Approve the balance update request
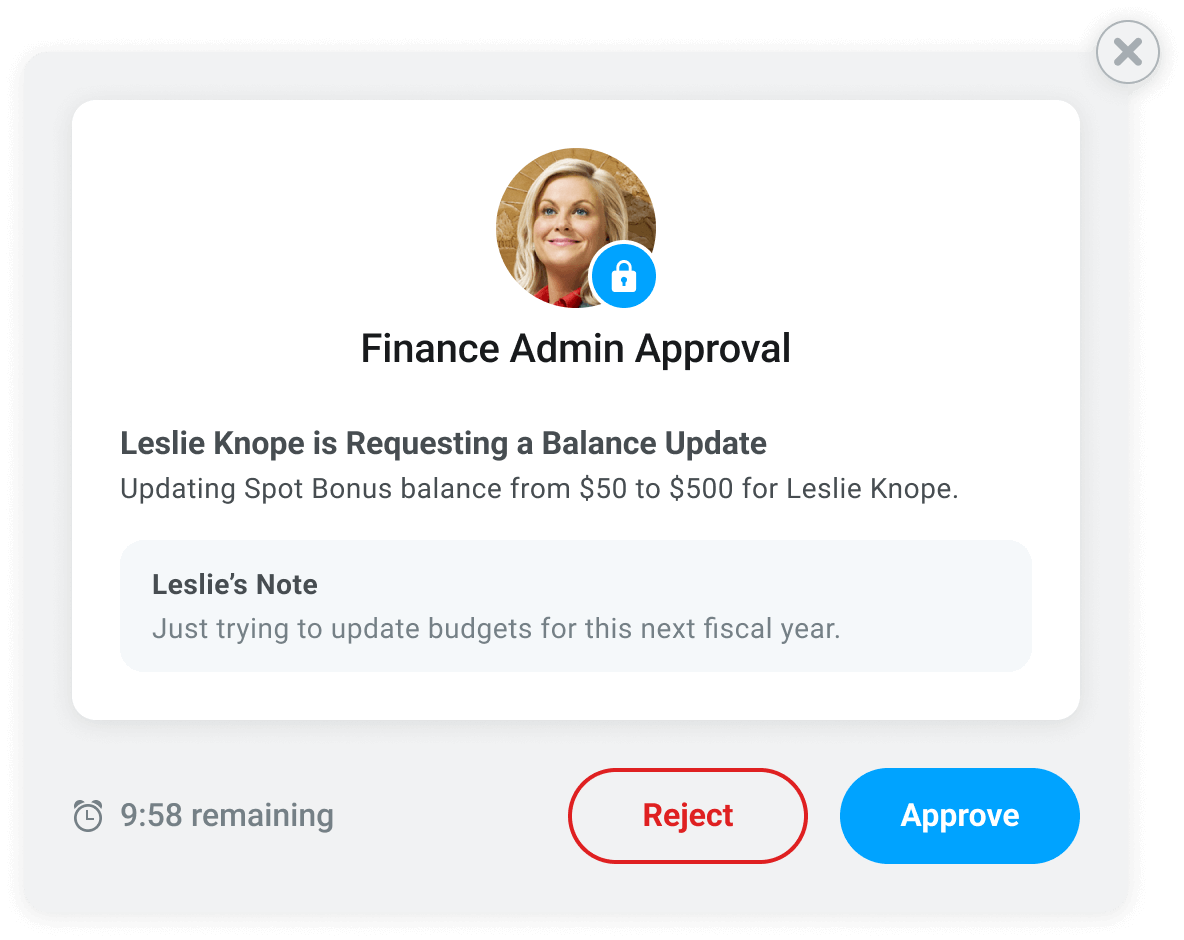Screen dimensions: 1184x940 (x=959, y=815)
